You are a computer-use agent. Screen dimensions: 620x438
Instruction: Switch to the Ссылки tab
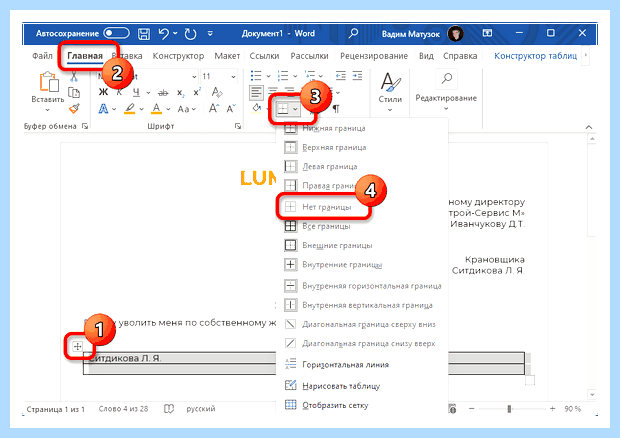click(x=264, y=56)
